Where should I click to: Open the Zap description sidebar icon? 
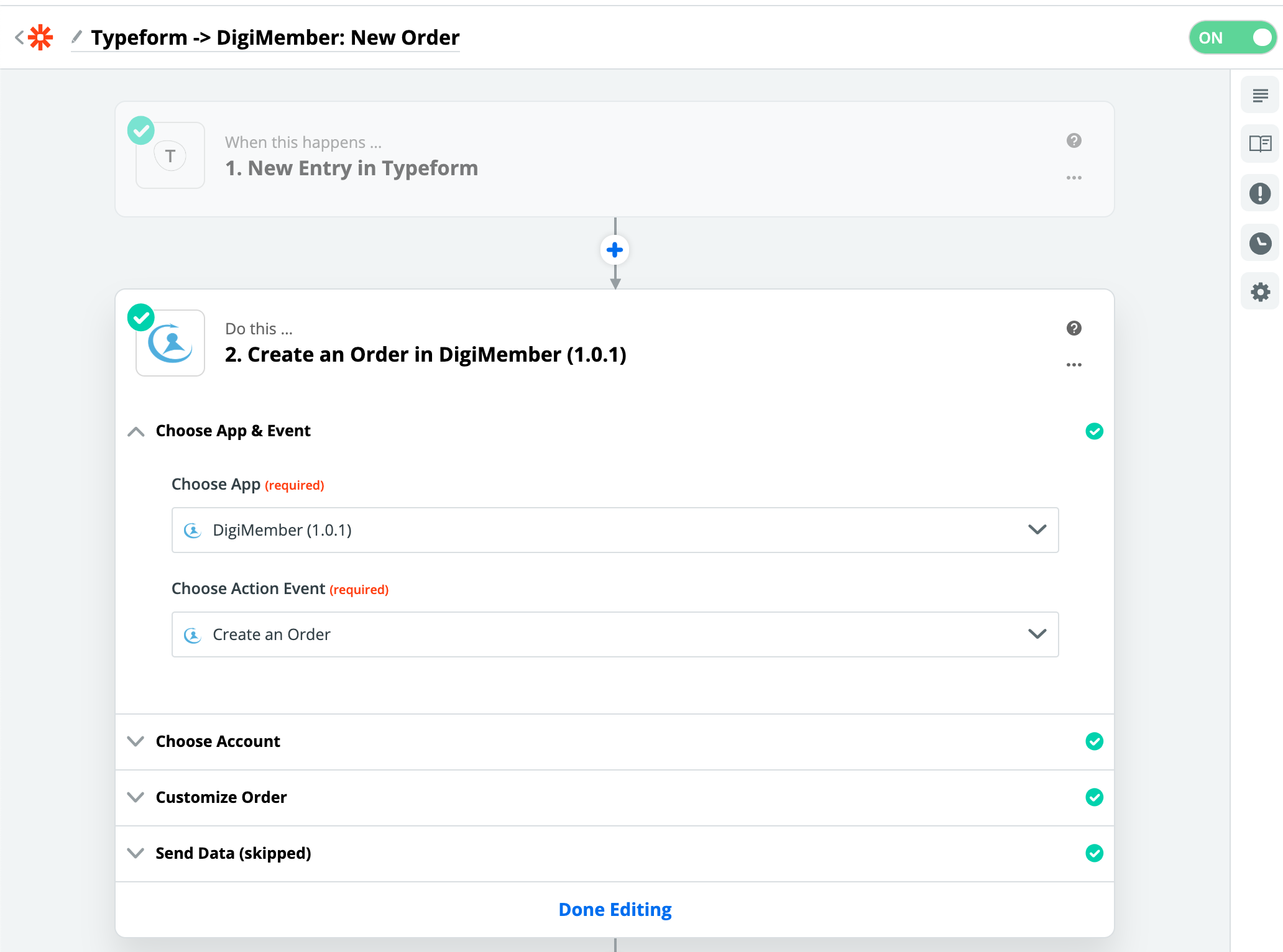coord(1260,96)
